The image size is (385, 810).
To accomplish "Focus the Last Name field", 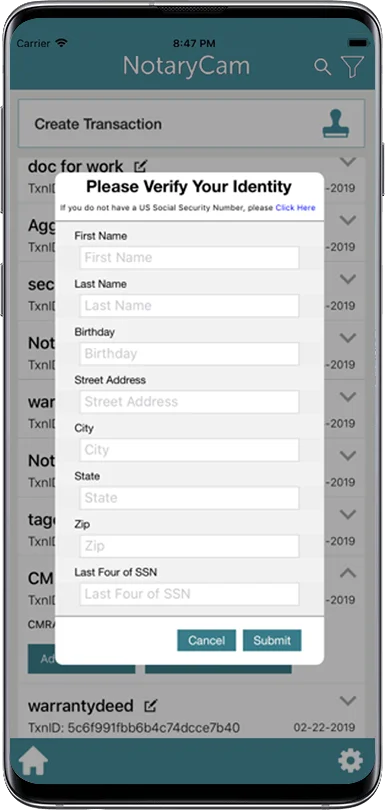I will pos(189,305).
